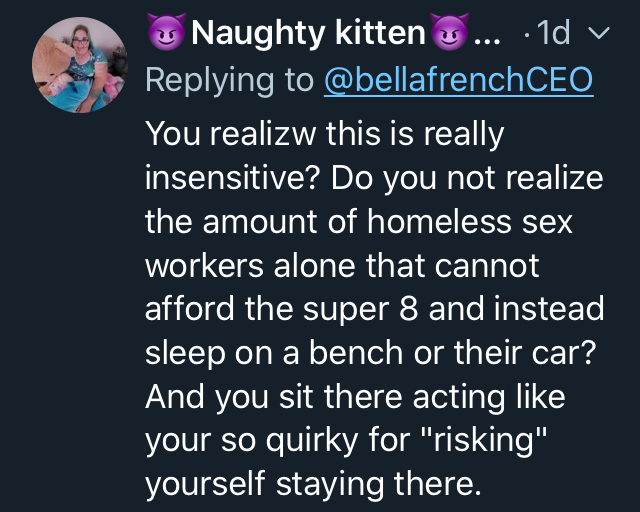Click the "Replying to" label
Viewport: 640px width, 512px height.
point(230,80)
